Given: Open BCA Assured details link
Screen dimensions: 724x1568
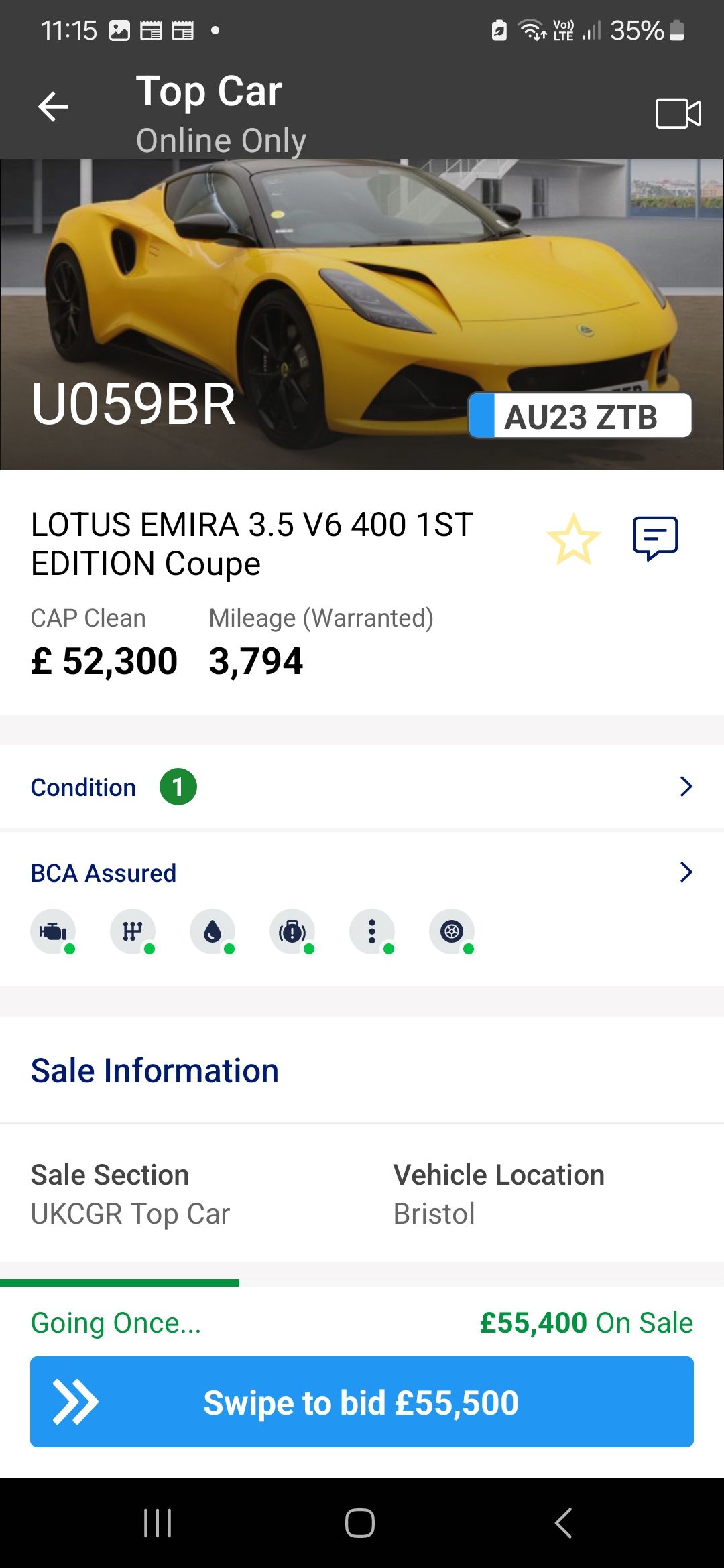Looking at the screenshot, I should (x=103, y=873).
